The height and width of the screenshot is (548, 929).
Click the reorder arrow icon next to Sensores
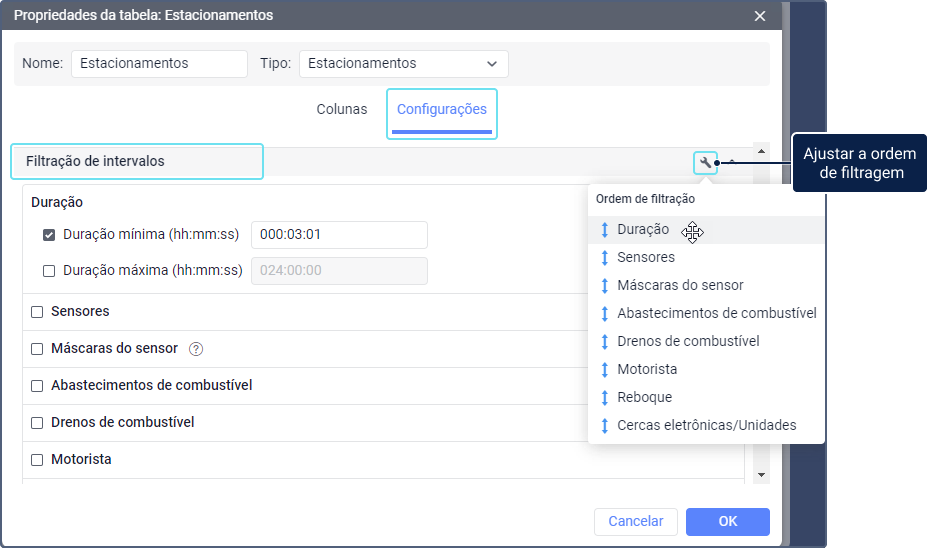tap(604, 257)
